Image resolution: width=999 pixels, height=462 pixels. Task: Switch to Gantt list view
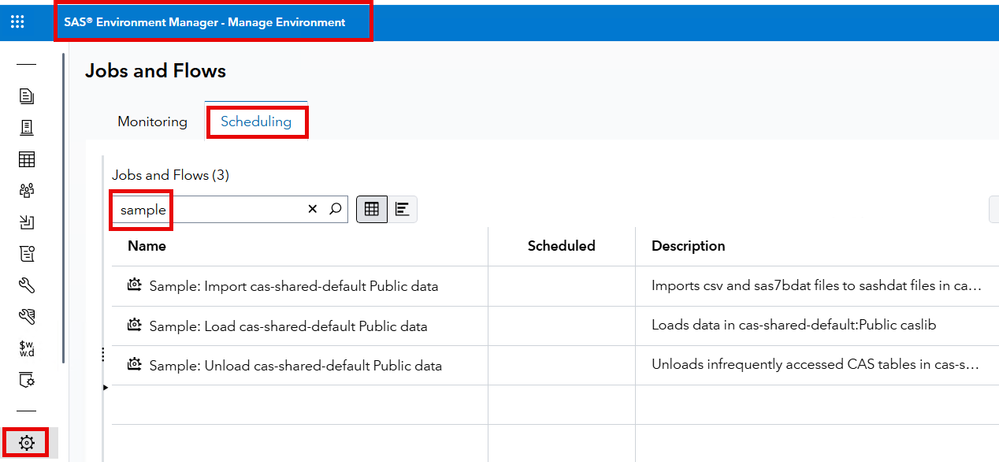[x=402, y=209]
